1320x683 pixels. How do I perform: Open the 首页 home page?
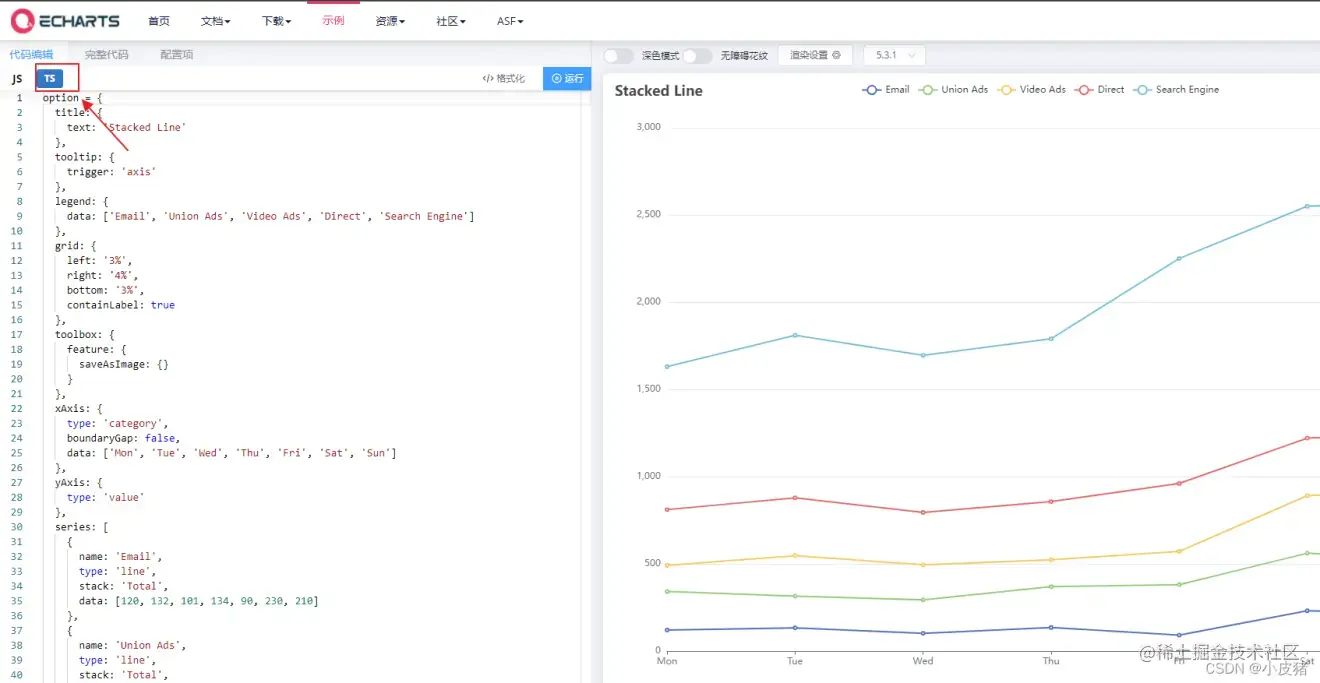[x=159, y=21]
